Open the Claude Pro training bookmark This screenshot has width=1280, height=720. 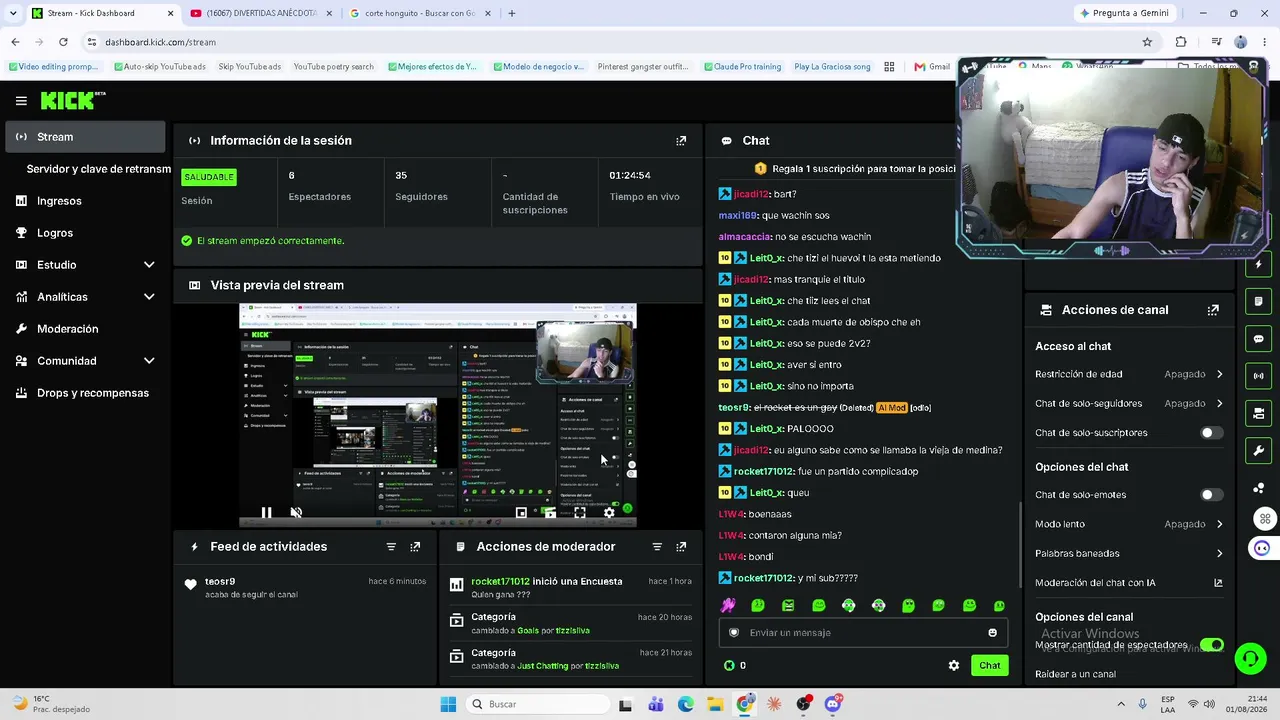tap(742, 67)
